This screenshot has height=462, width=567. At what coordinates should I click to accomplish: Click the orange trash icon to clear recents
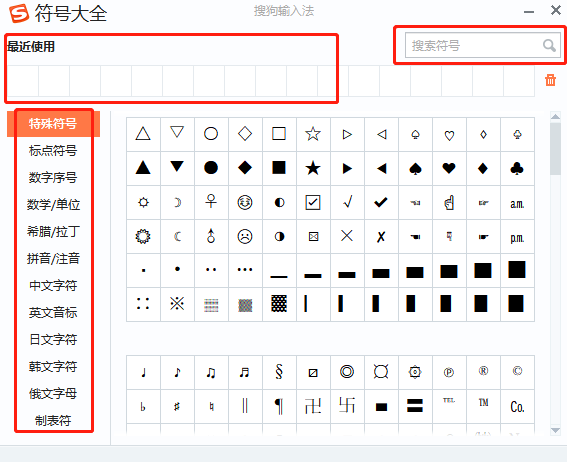coord(550,80)
